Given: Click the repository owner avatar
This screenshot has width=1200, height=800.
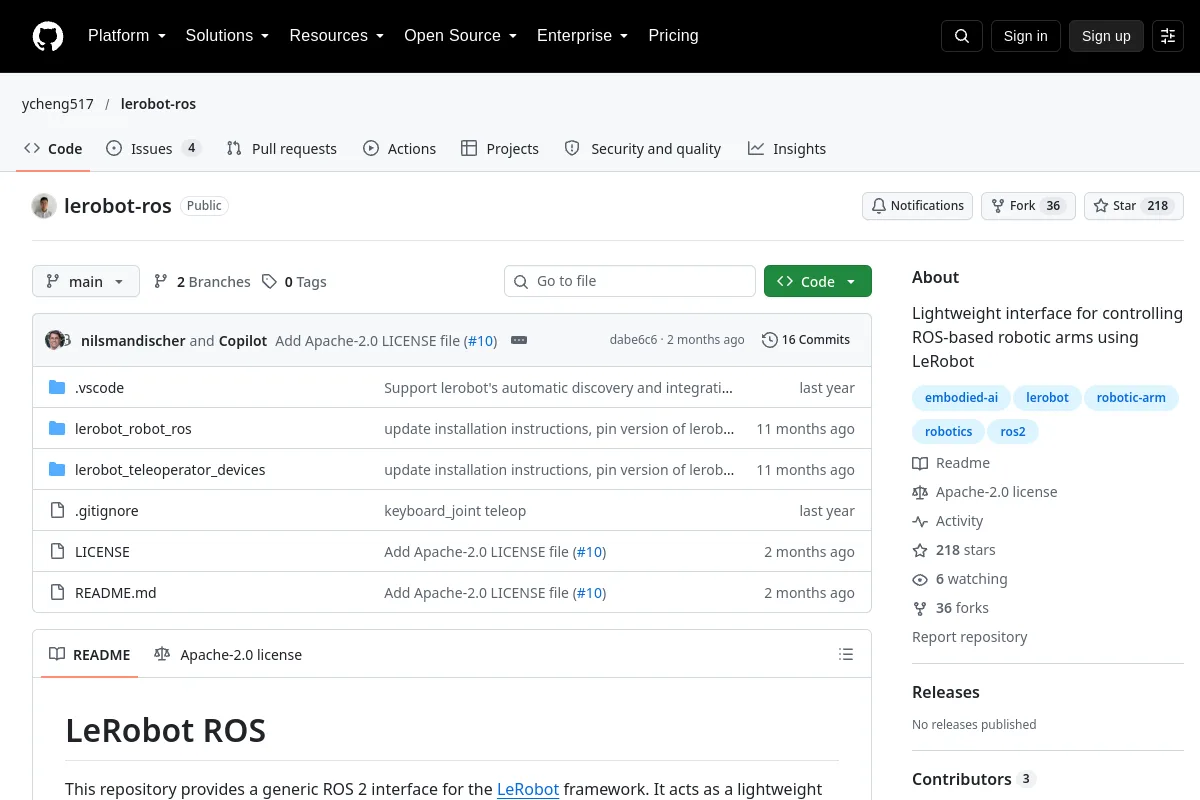Looking at the screenshot, I should 44,206.
